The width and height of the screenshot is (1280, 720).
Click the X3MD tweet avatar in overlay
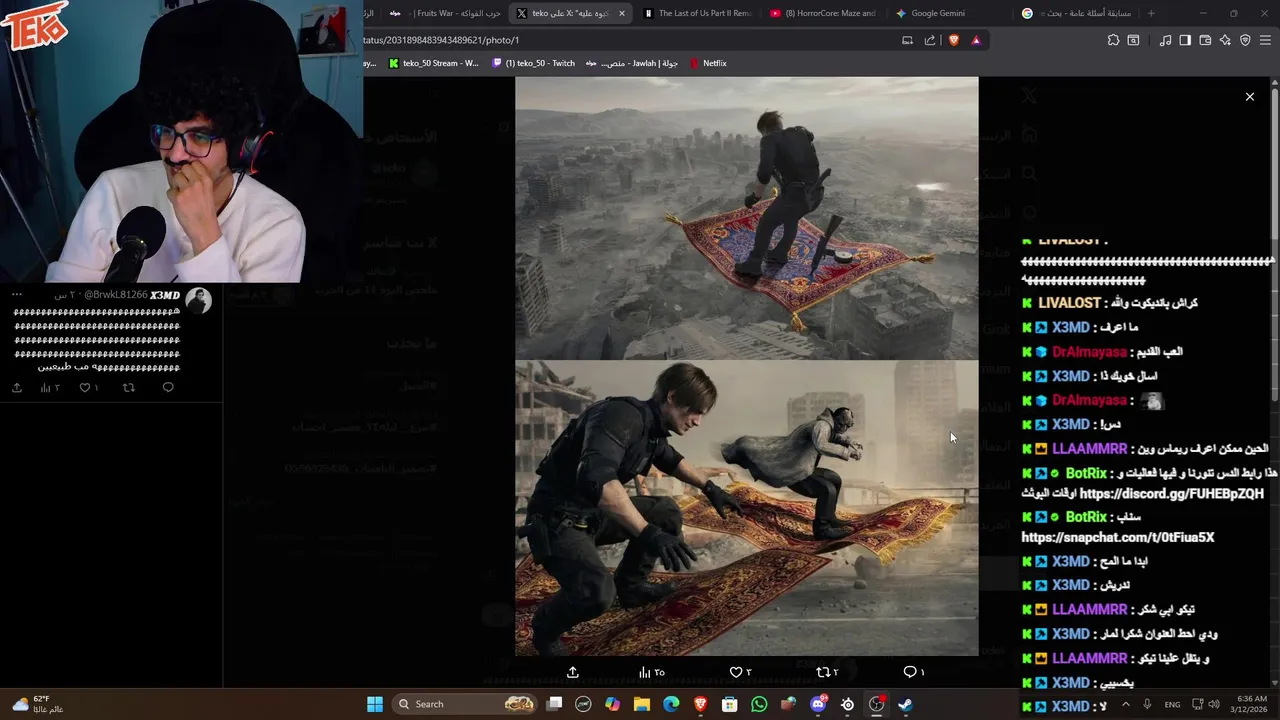(x=198, y=300)
